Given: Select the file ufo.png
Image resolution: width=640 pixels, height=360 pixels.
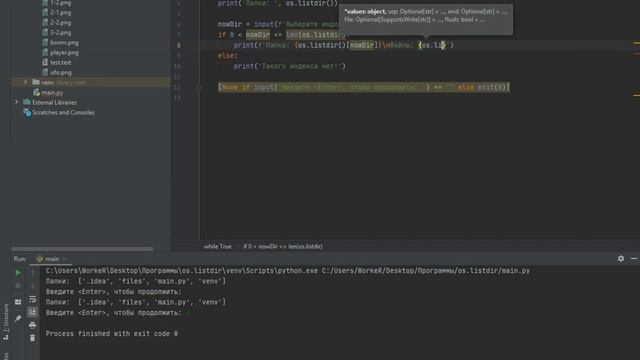Looking at the screenshot, I should point(60,73).
